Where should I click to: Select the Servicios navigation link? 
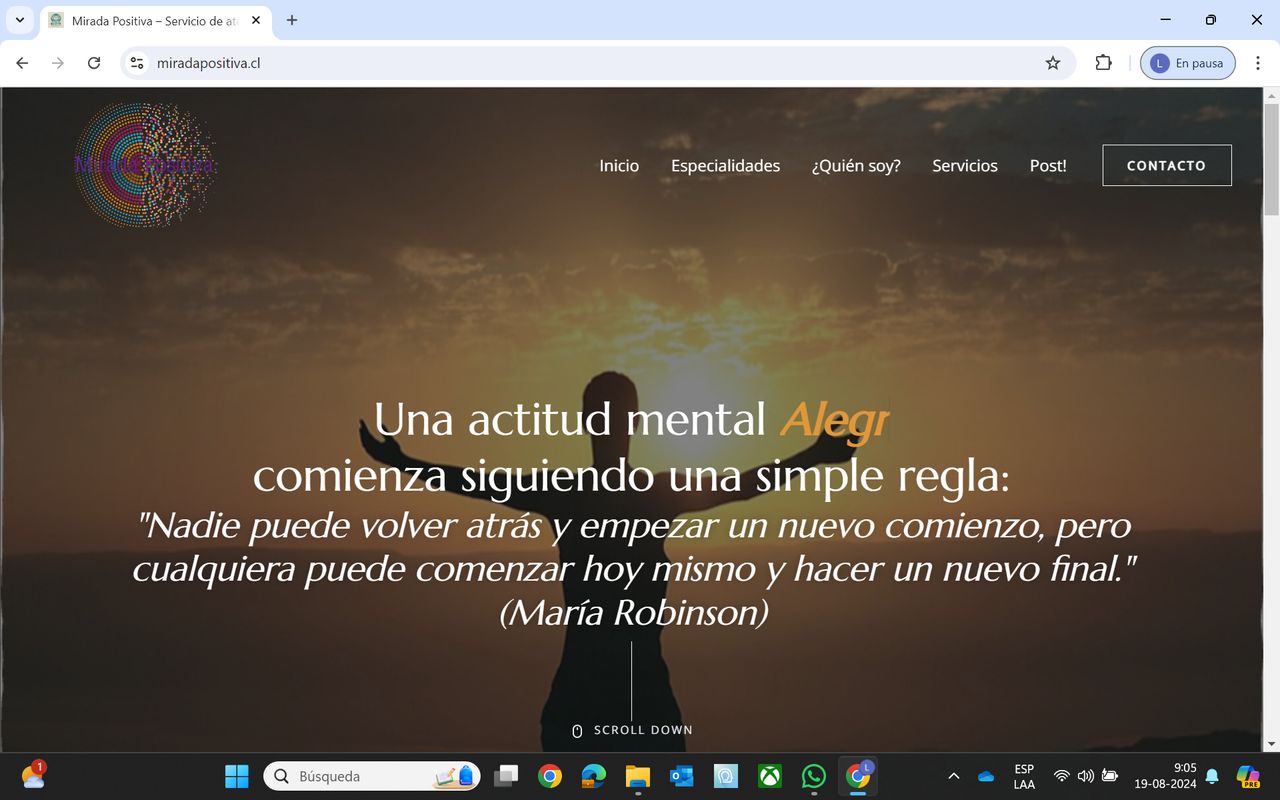[964, 166]
